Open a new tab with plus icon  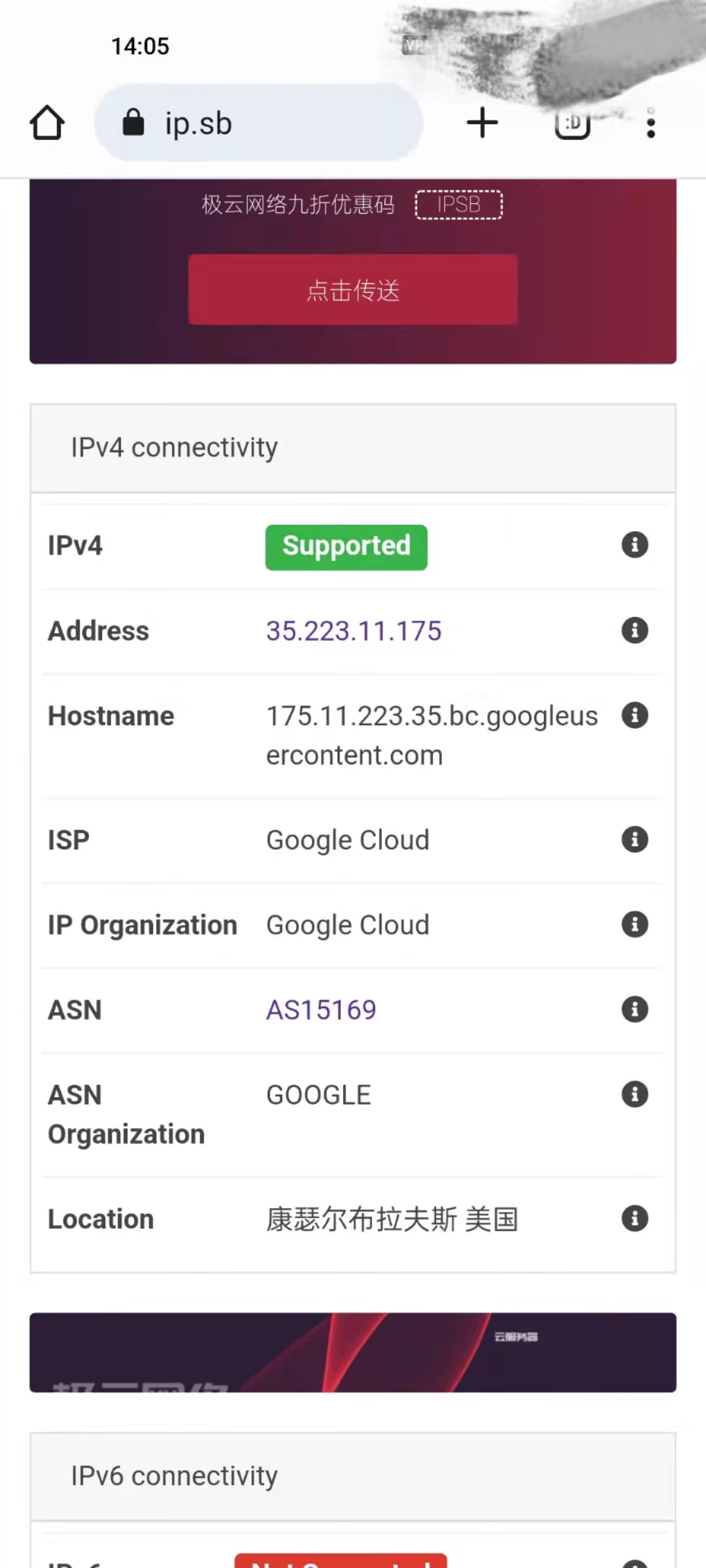(482, 123)
